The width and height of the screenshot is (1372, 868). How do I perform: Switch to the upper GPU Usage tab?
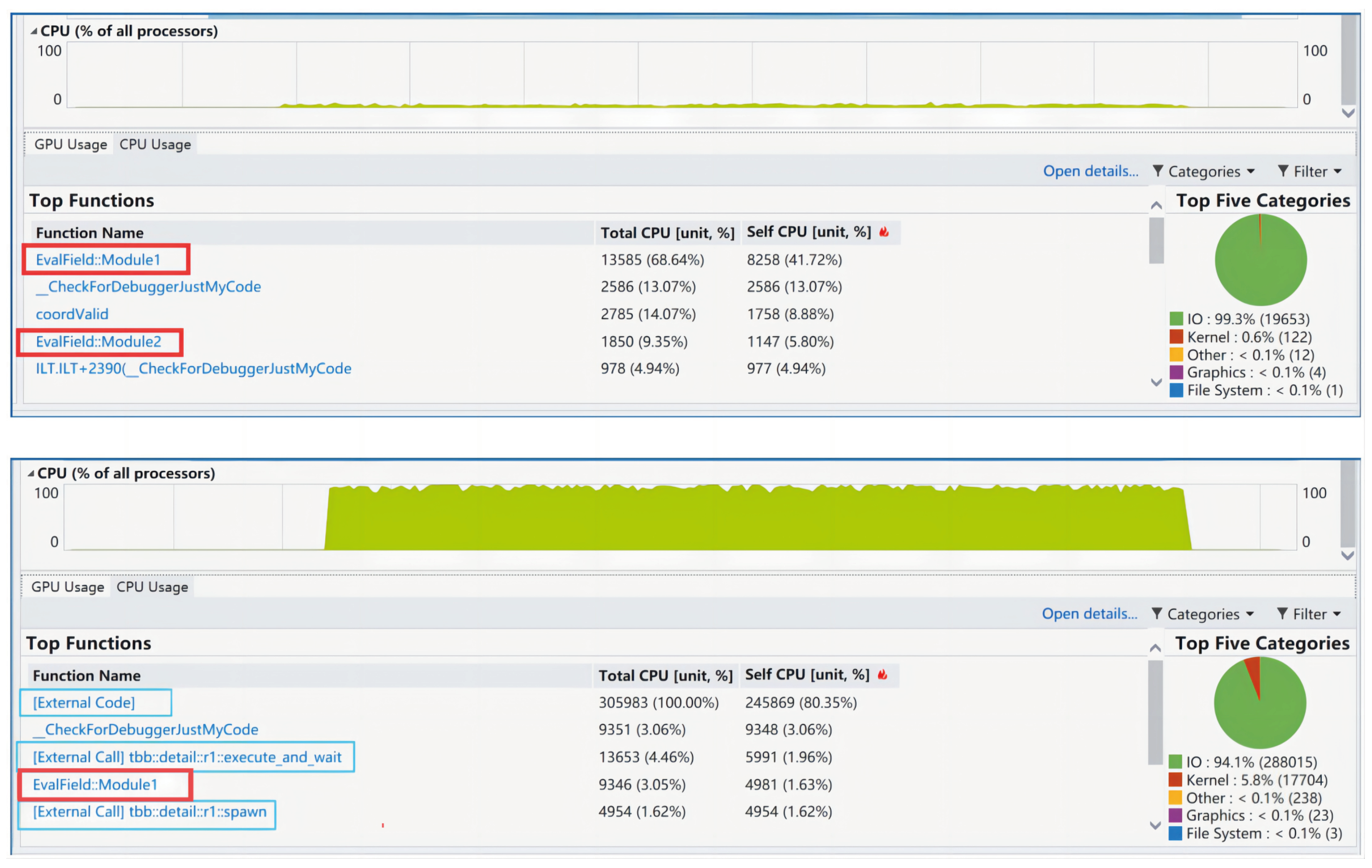coord(71,144)
